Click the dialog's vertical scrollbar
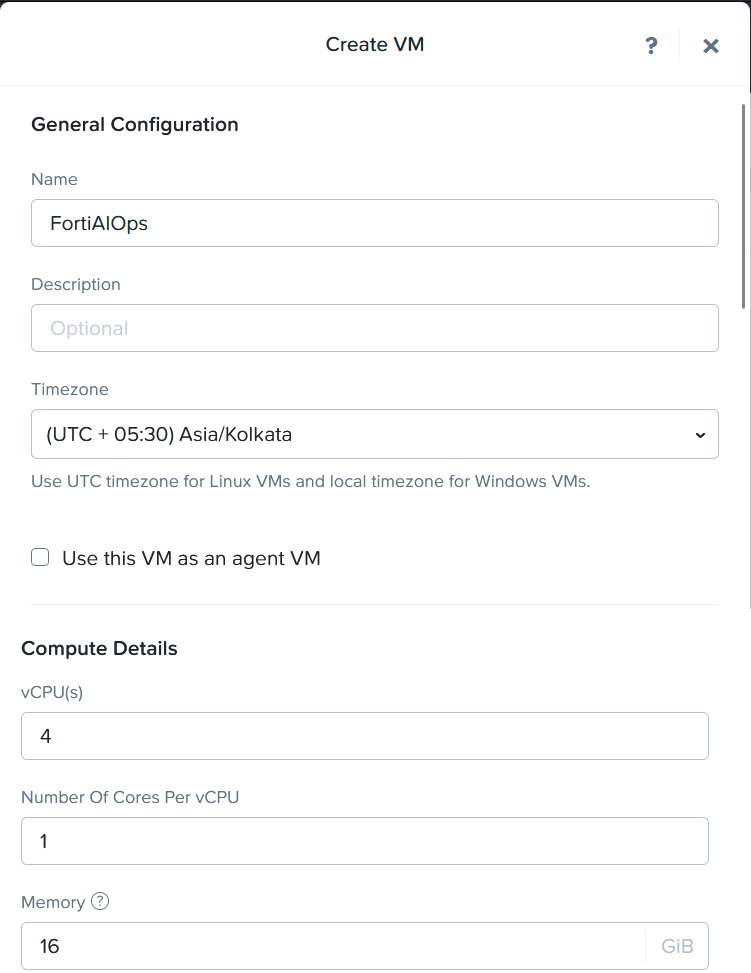This screenshot has height=973, width=751. click(x=744, y=205)
